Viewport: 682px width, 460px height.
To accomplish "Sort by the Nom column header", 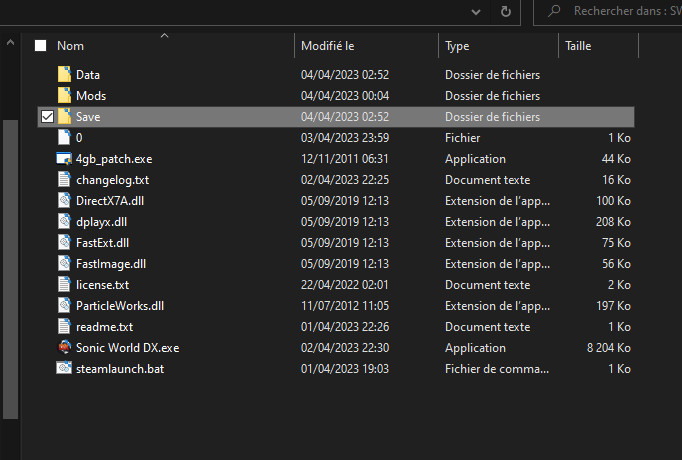I will point(164,46).
